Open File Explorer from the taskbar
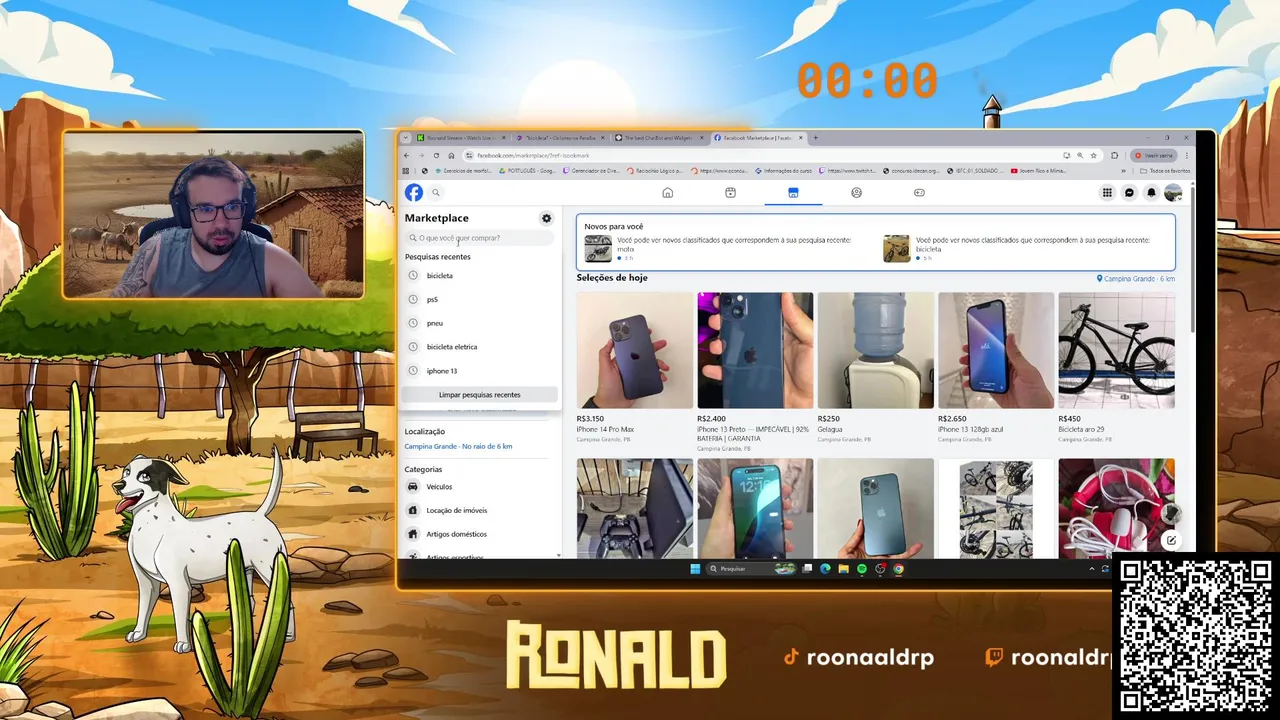 [x=843, y=569]
